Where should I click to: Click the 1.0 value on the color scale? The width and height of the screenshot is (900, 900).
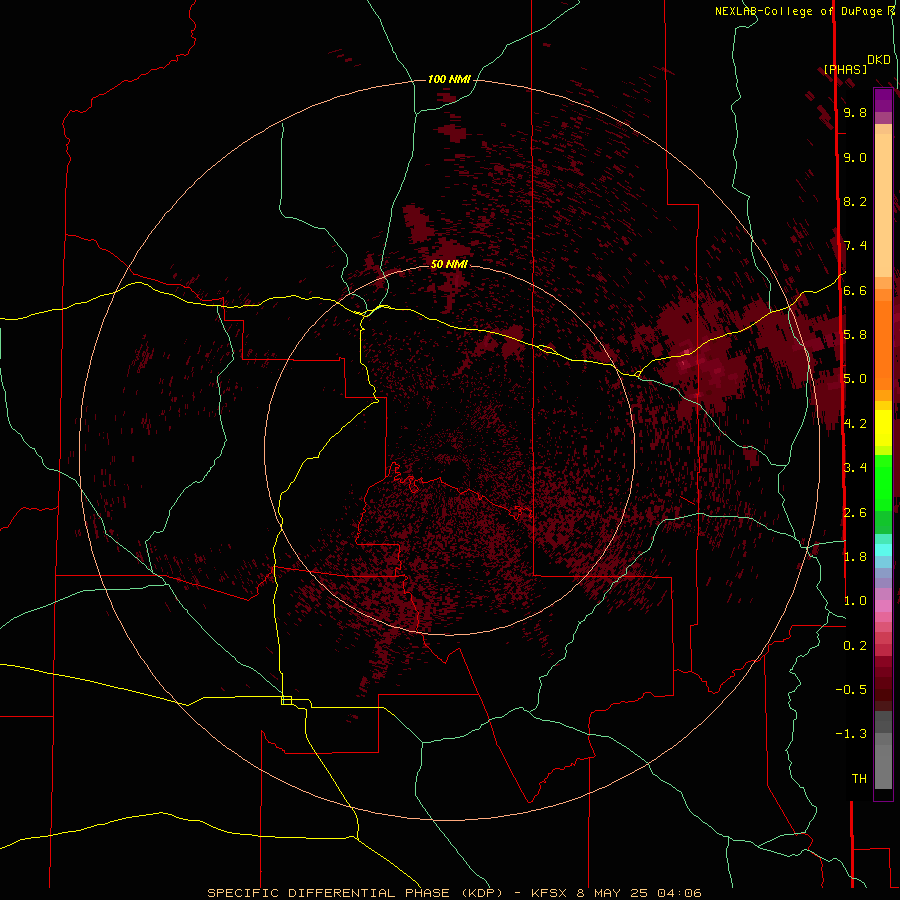click(855, 600)
